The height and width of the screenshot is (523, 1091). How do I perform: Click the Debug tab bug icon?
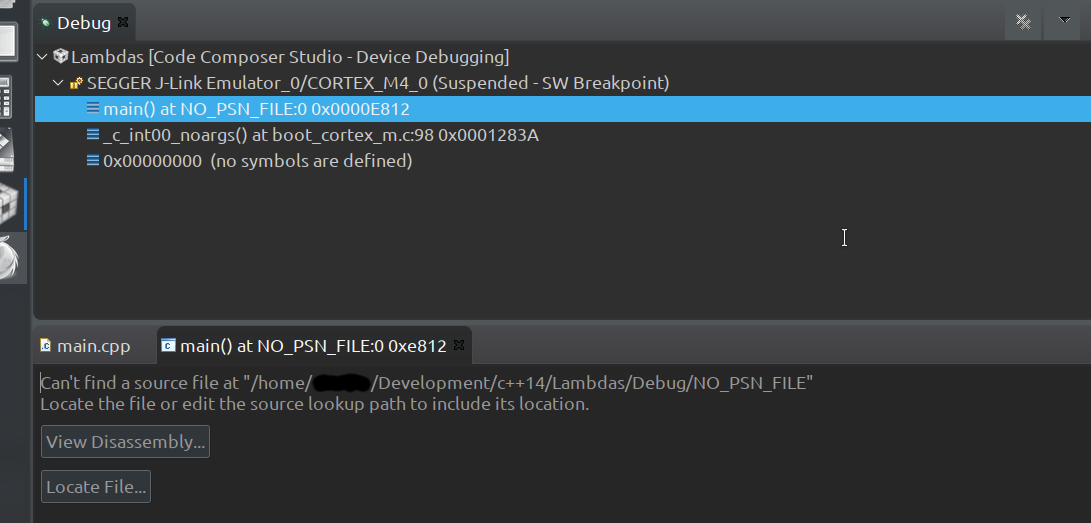pyautogui.click(x=46, y=22)
